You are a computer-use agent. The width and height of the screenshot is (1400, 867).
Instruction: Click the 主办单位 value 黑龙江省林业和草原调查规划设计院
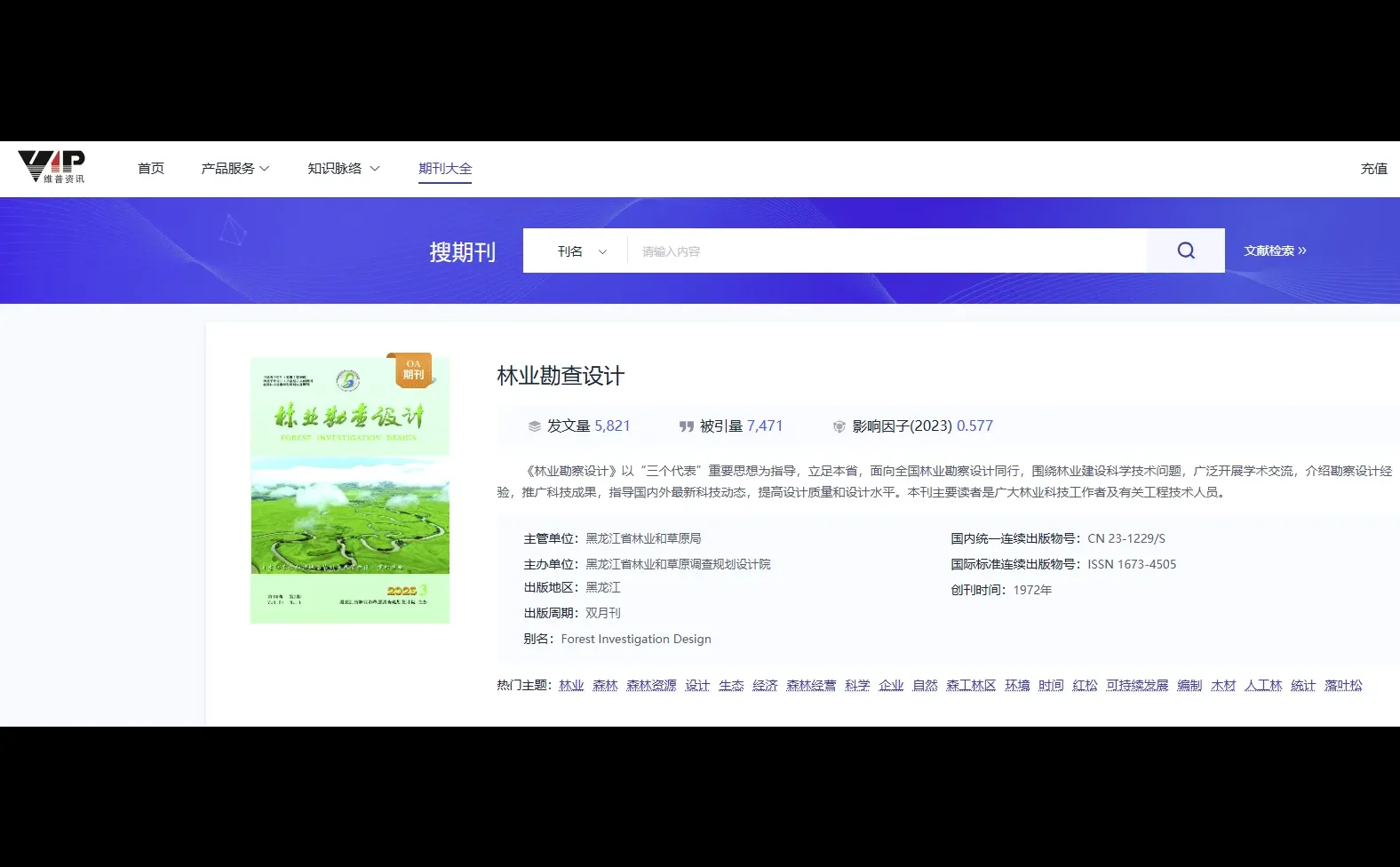(678, 564)
